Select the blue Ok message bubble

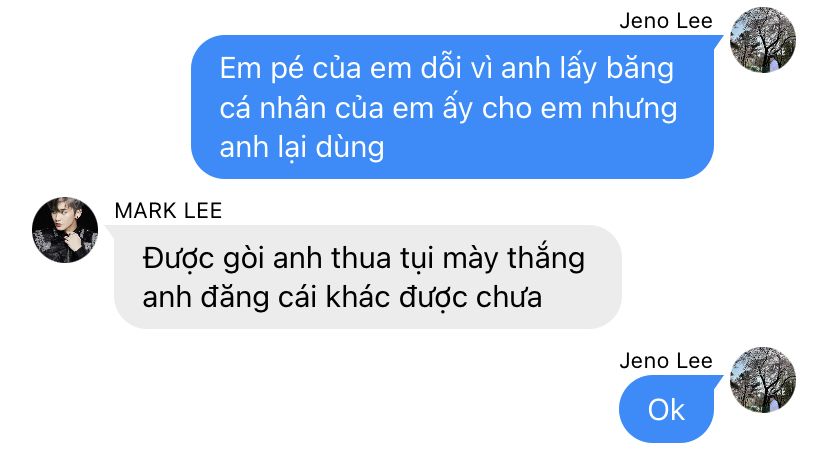tap(666, 409)
